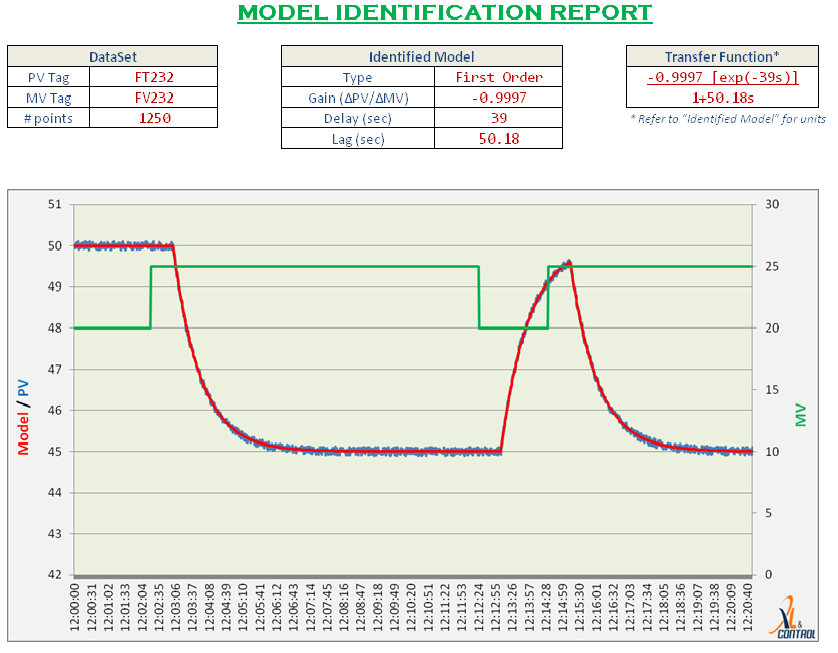This screenshot has height=653, width=838.
Task: Select the DataSet table header
Action: coord(112,56)
